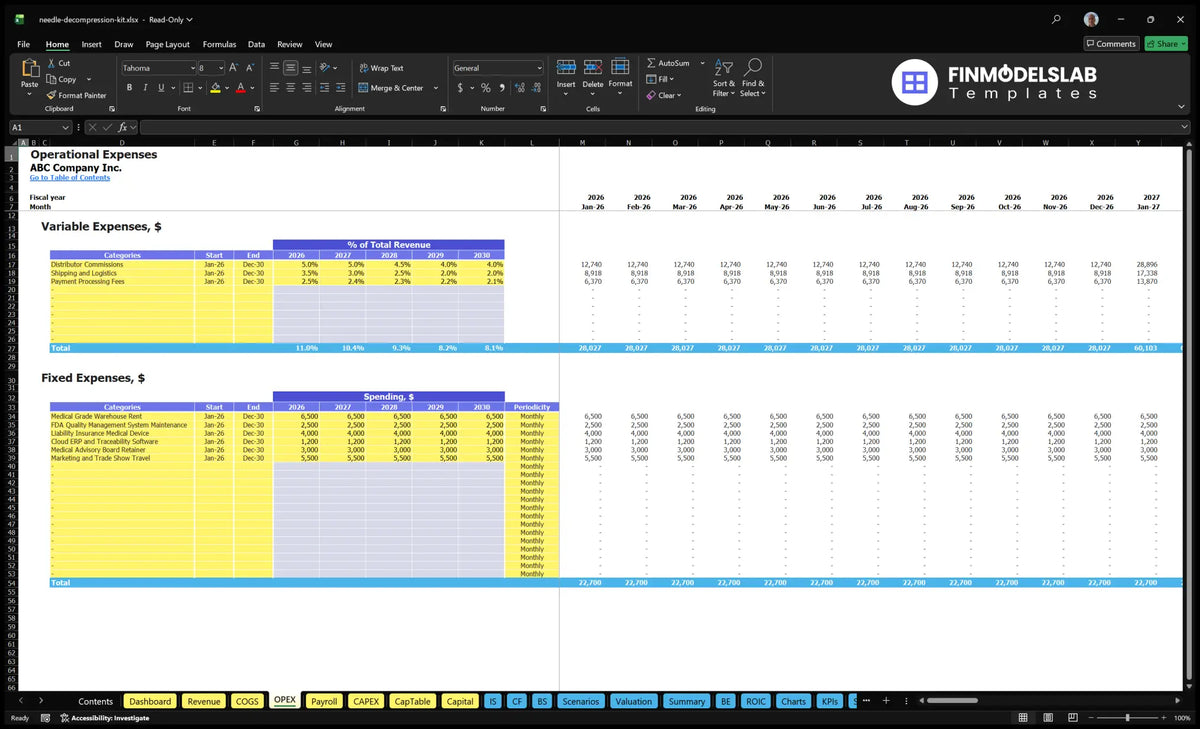Click the zoom slider in the status bar

pos(1128,718)
